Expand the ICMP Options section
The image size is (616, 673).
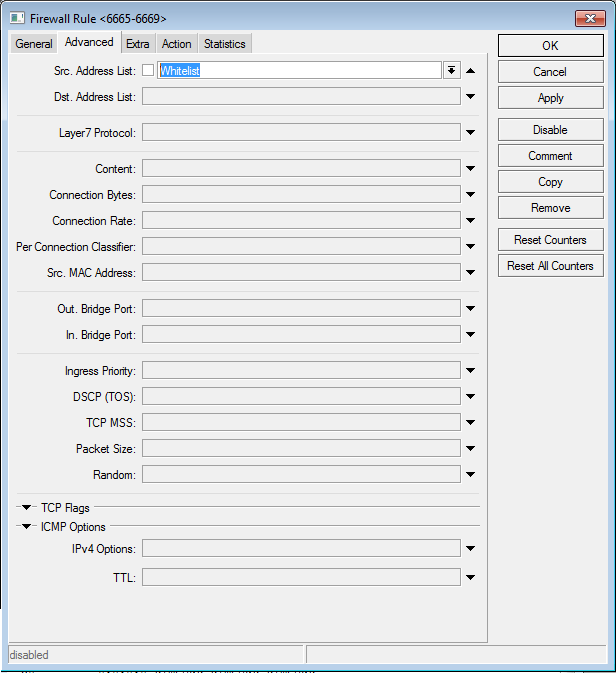(x=26, y=526)
